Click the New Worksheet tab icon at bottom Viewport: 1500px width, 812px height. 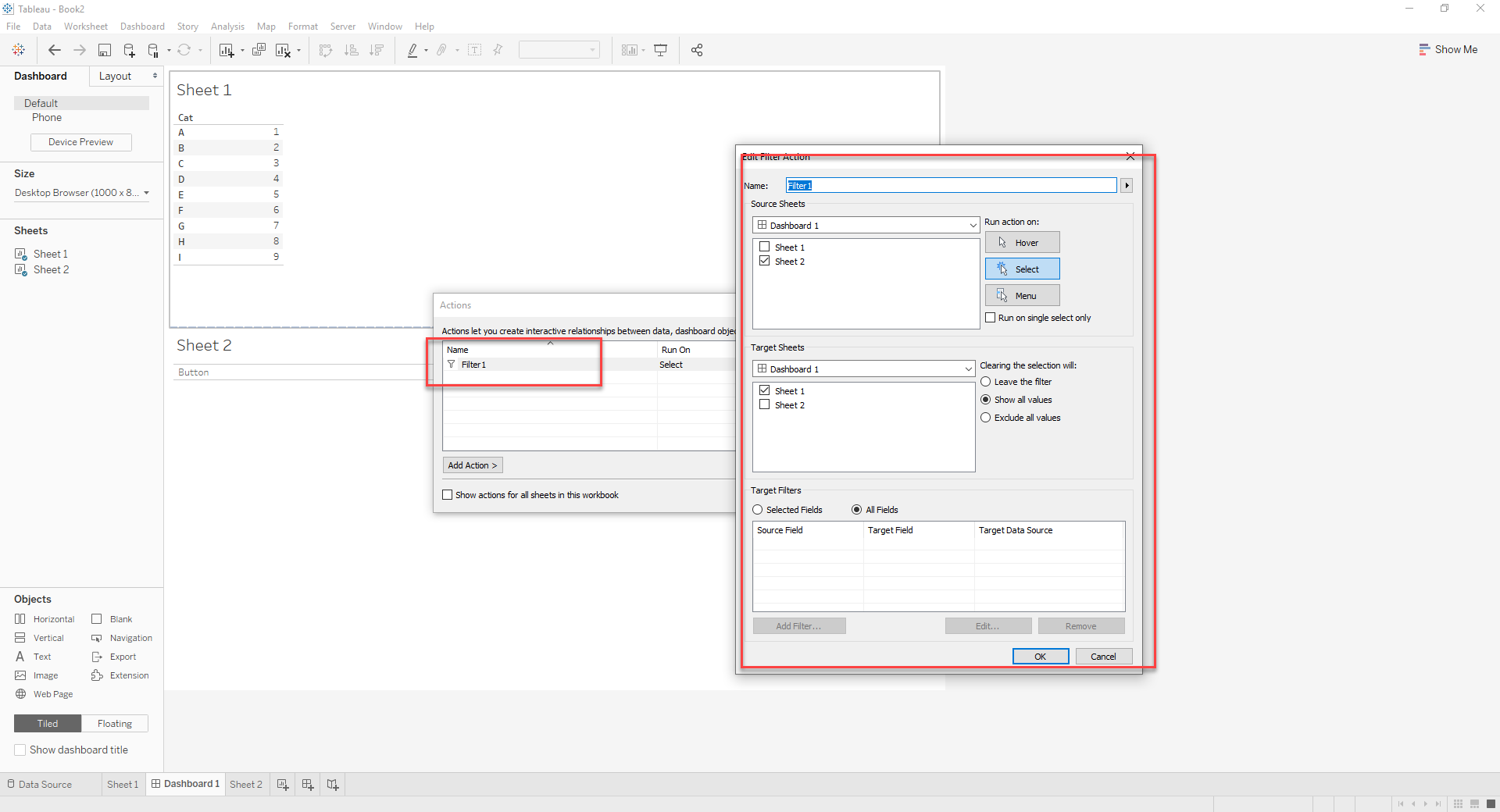tap(283, 785)
